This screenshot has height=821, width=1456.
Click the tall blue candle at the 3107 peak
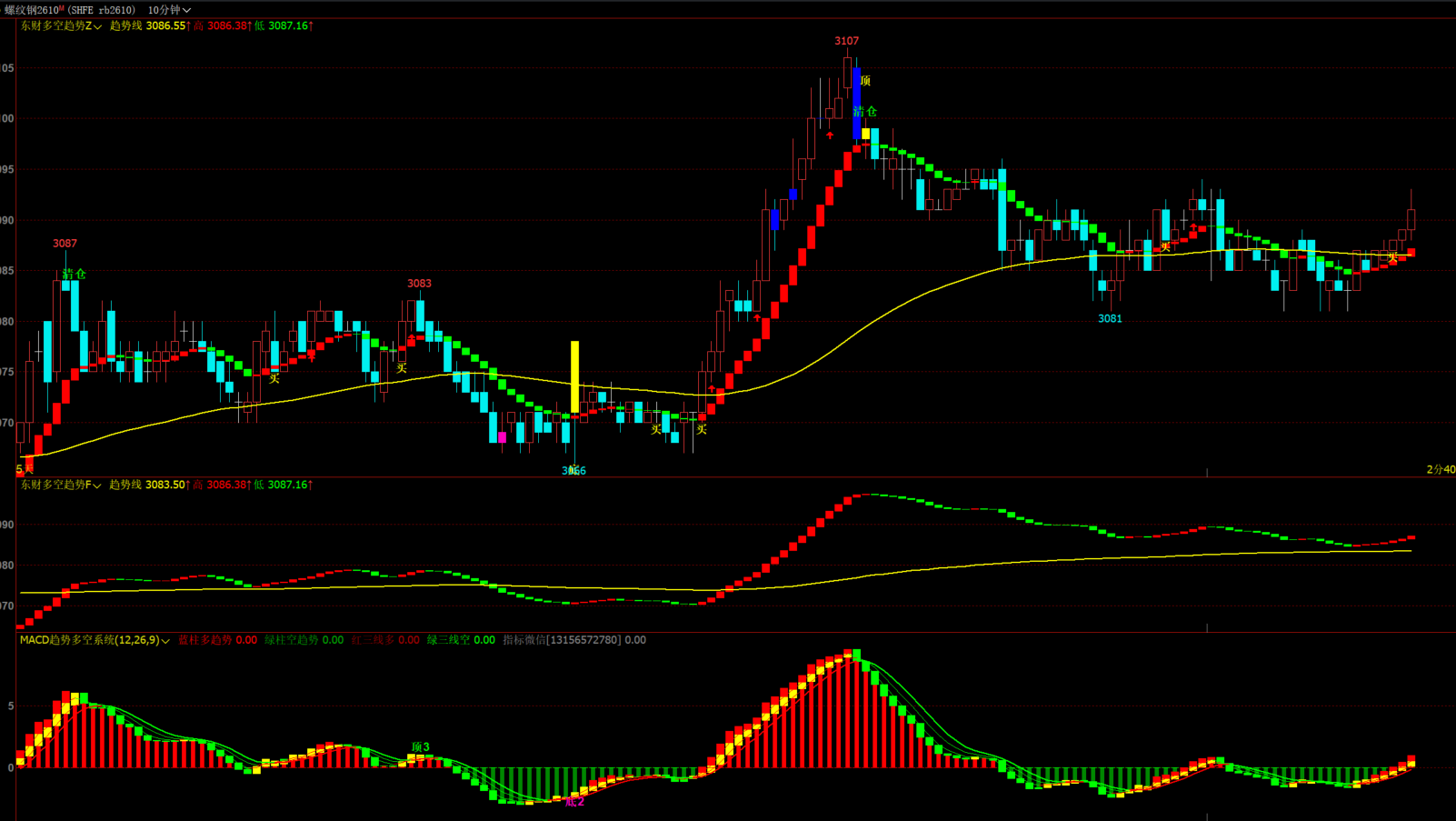tap(857, 104)
